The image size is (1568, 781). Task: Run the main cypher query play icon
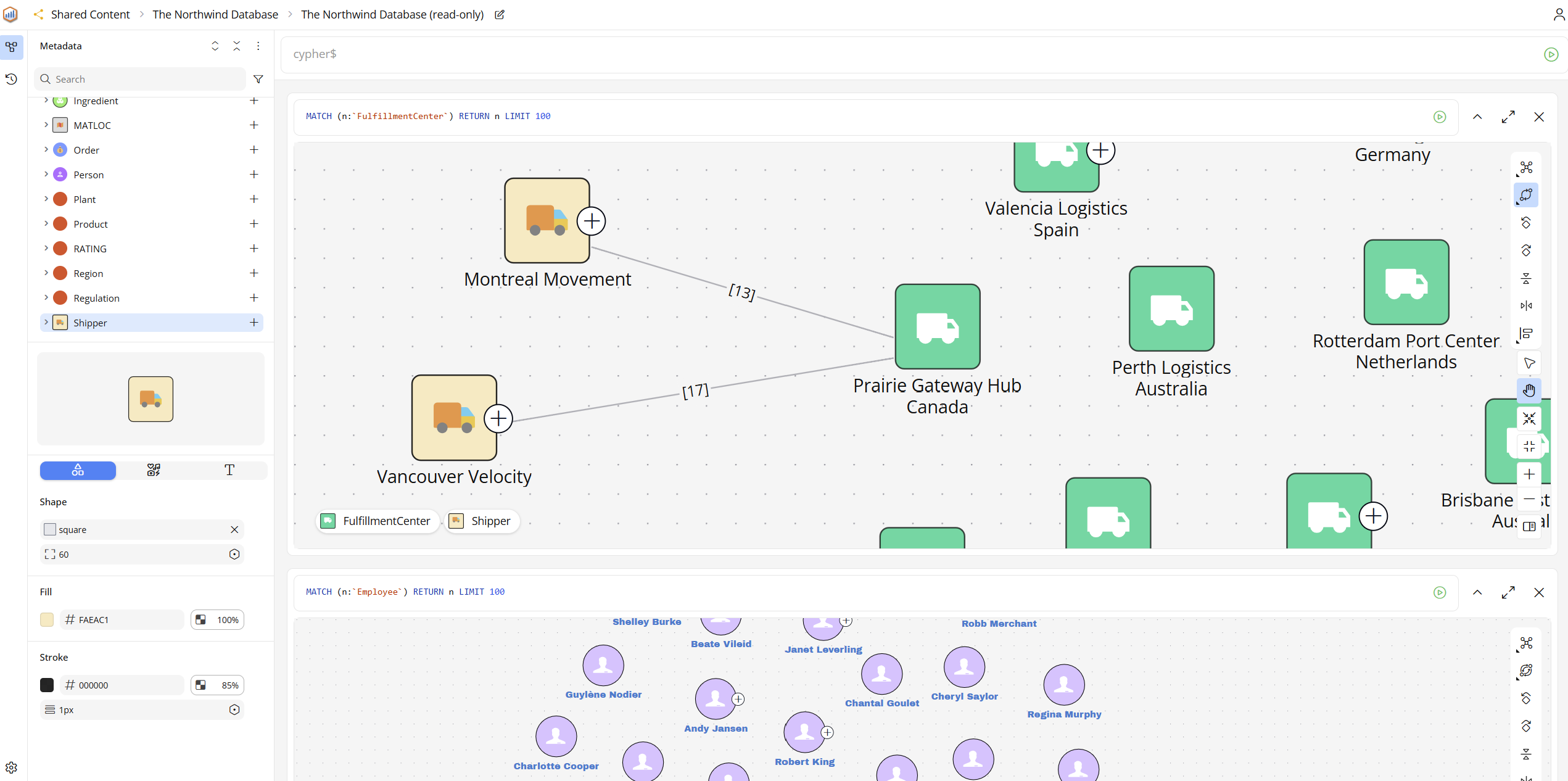pyautogui.click(x=1551, y=54)
